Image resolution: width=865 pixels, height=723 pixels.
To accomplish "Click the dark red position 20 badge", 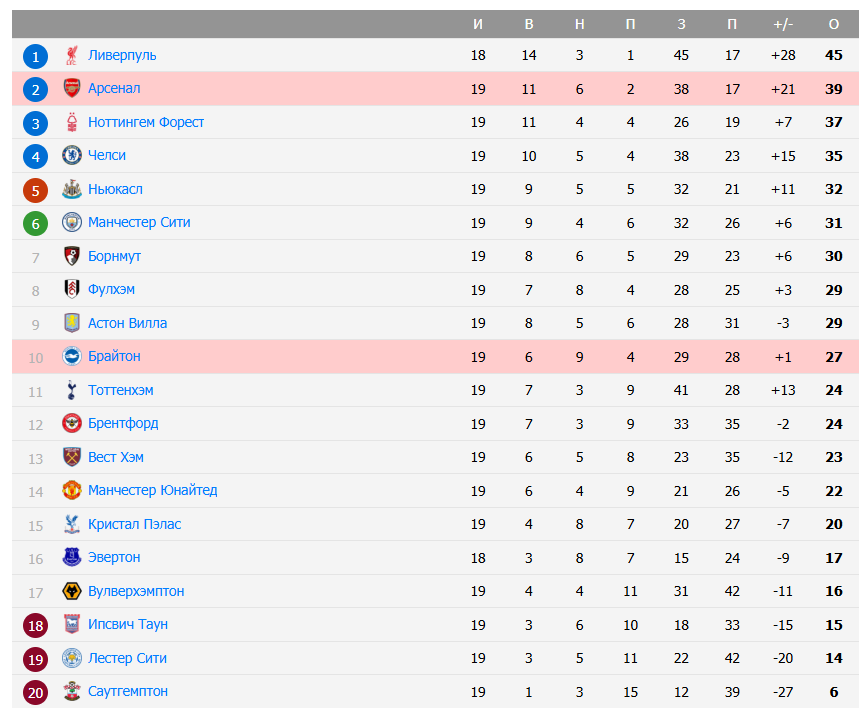I will tap(36, 692).
